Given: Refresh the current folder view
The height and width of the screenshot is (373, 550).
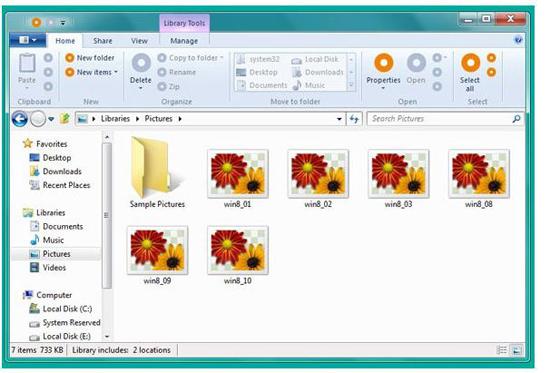Looking at the screenshot, I should (354, 119).
